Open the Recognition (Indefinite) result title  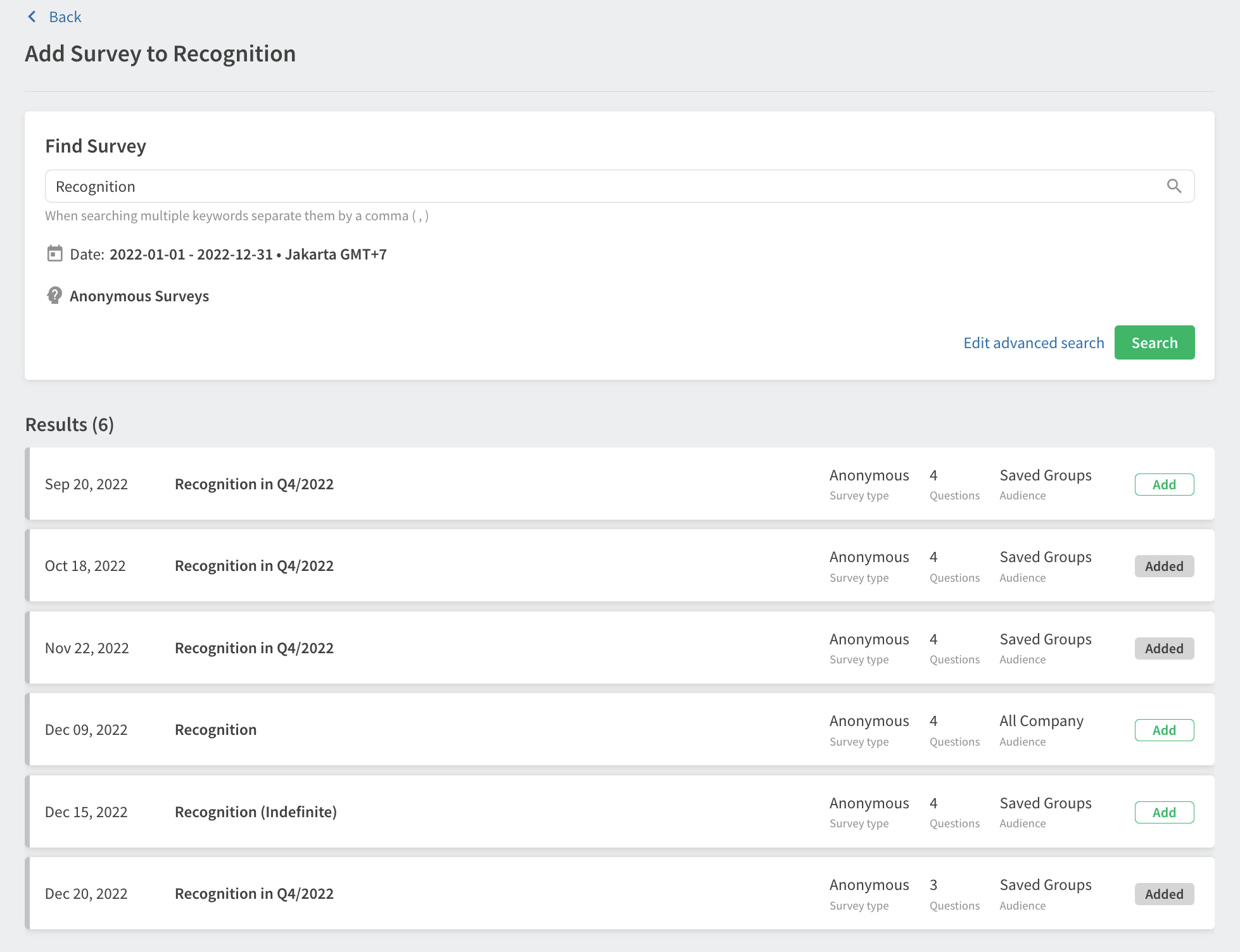255,812
